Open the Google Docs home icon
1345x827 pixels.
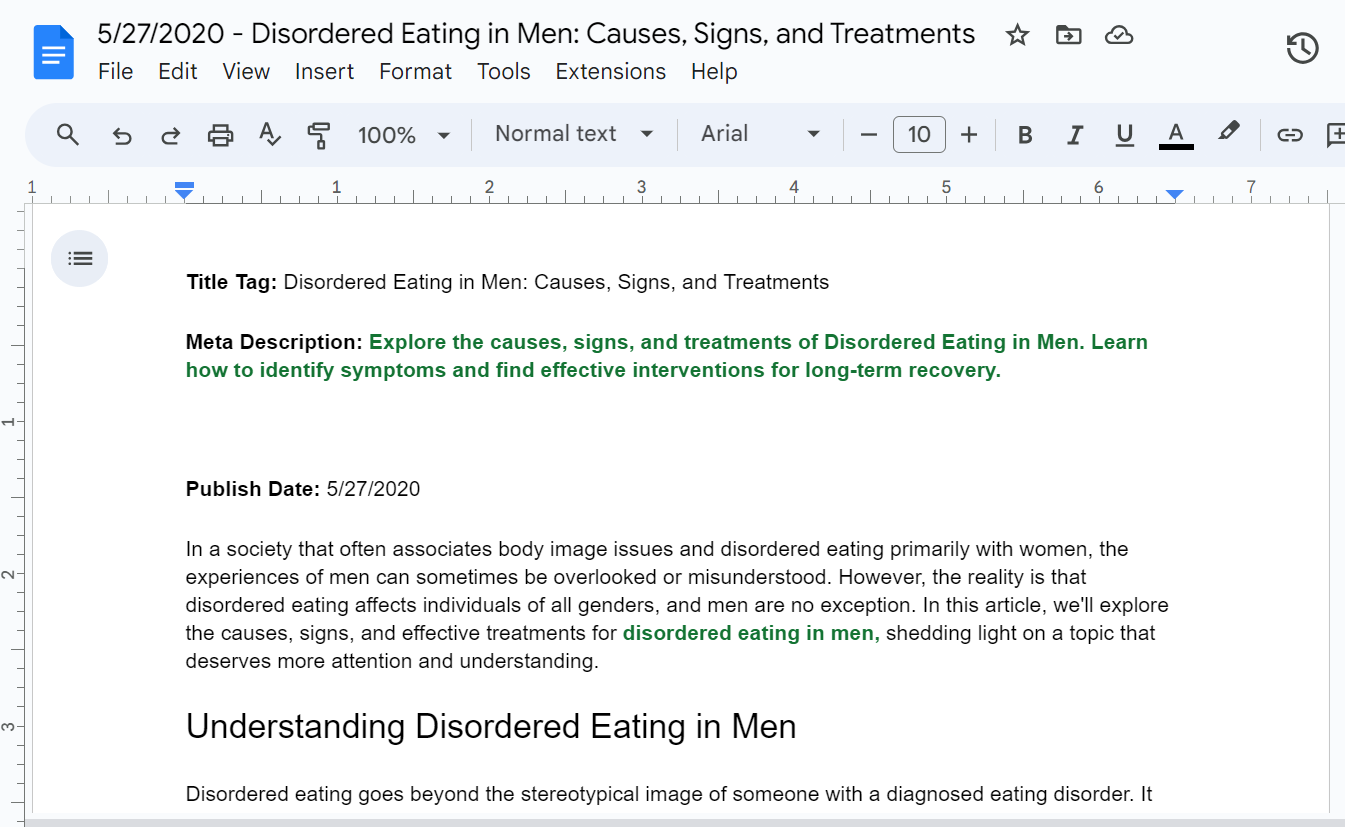(x=54, y=52)
